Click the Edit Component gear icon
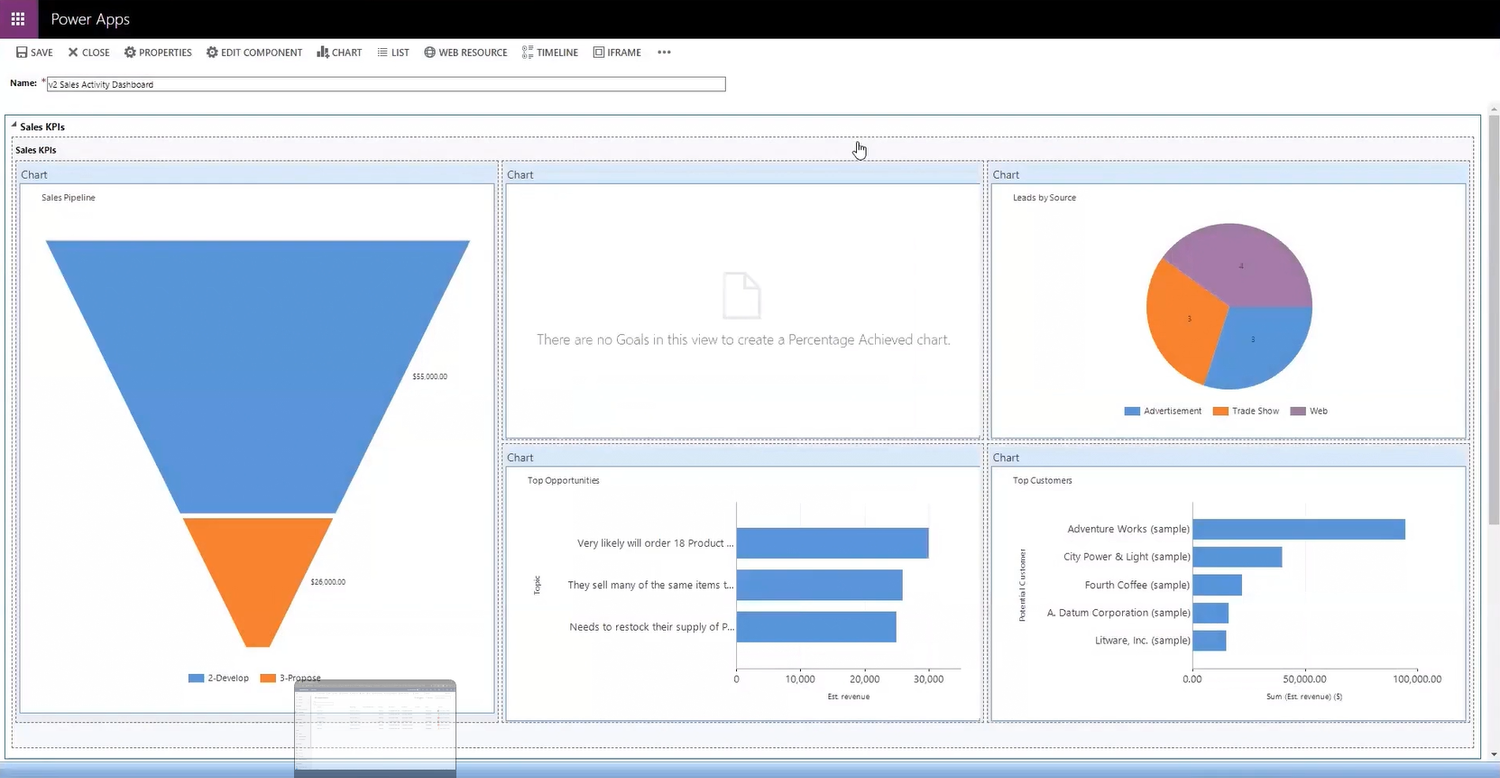The image size is (1500, 778). [x=210, y=52]
